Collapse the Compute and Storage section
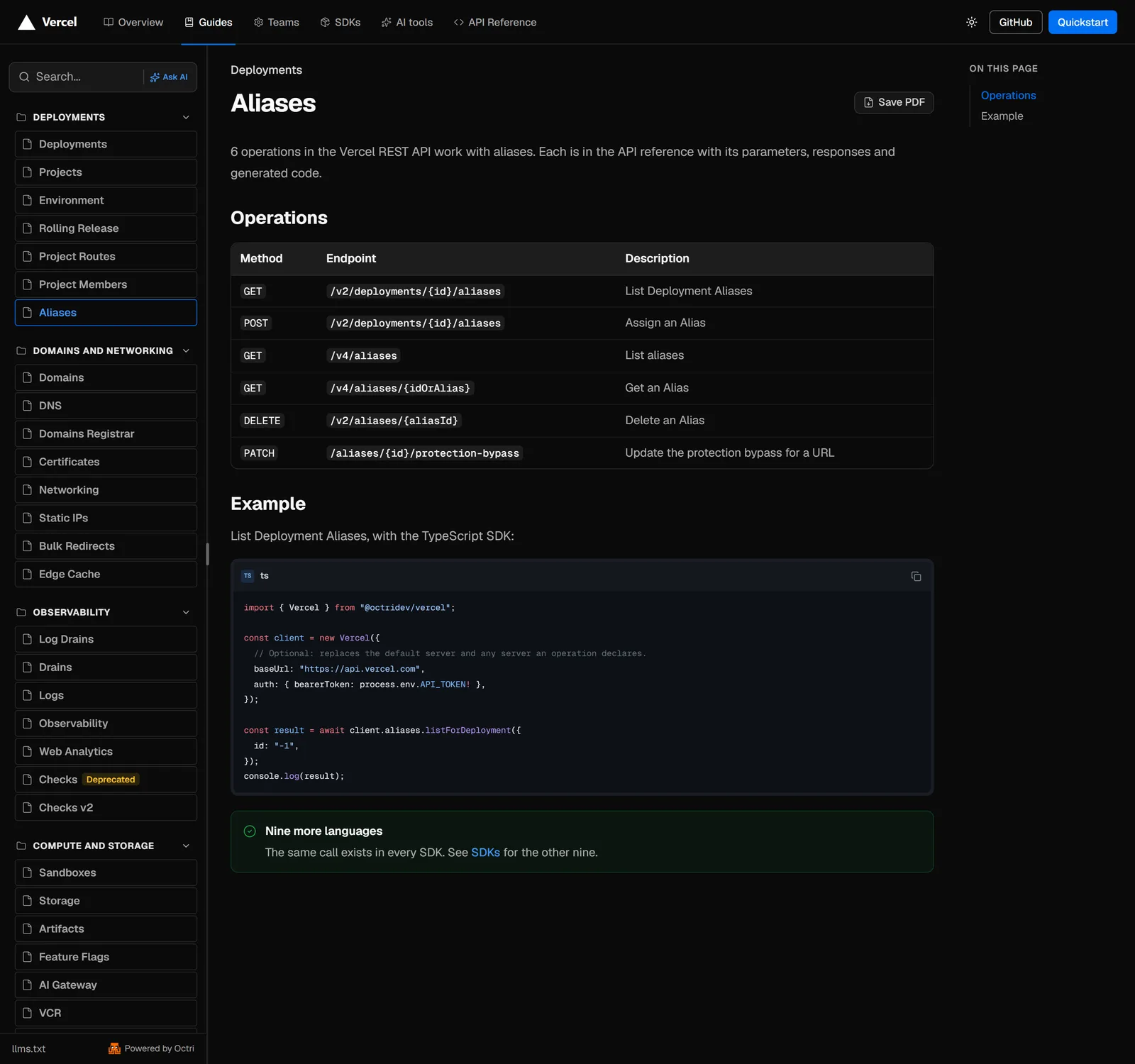1135x1064 pixels. point(186,846)
